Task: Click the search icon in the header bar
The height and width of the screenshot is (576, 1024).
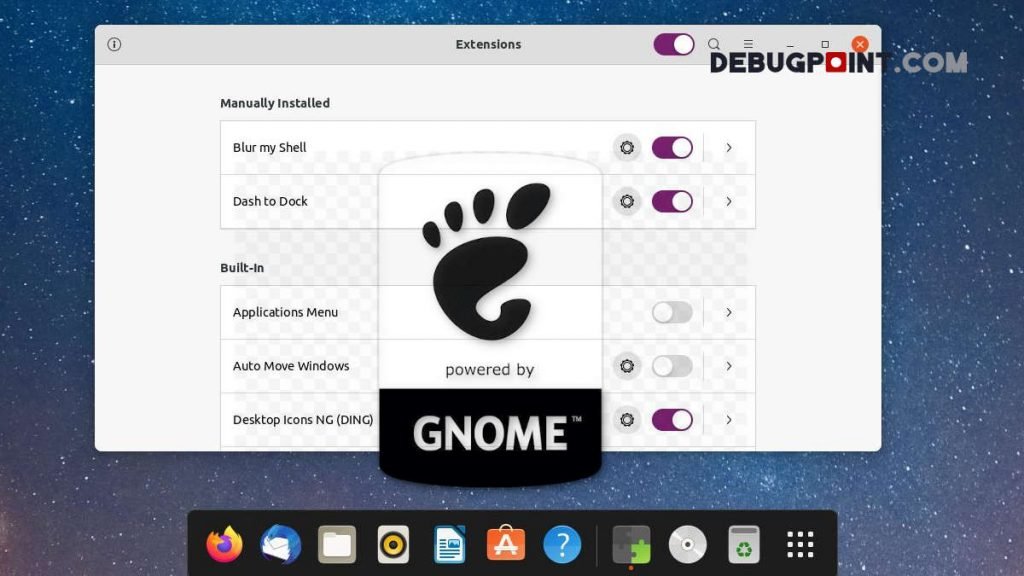Action: pos(714,44)
